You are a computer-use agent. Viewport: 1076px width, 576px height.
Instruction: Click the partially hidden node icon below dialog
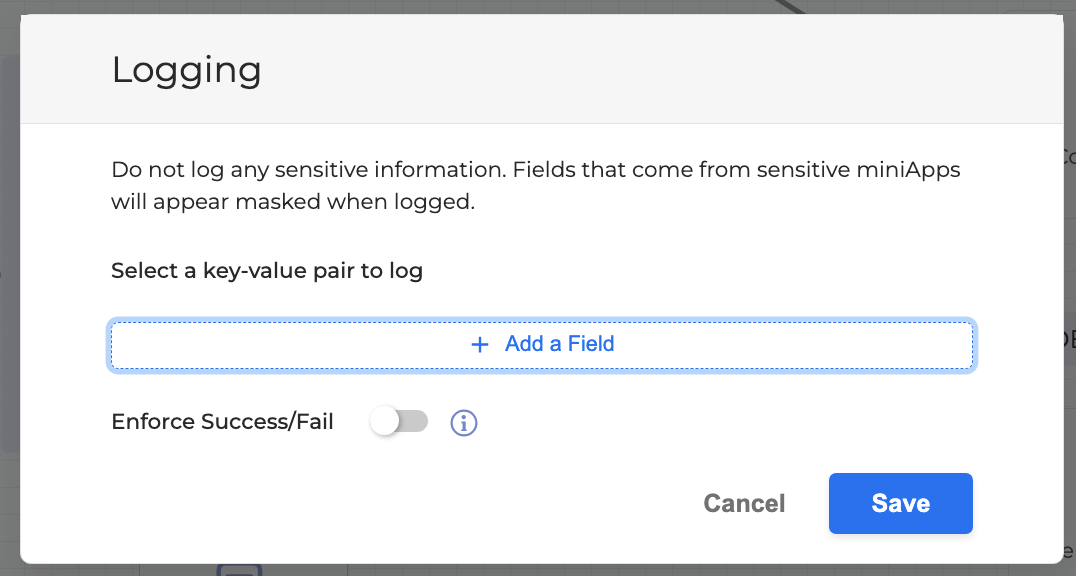point(239,571)
